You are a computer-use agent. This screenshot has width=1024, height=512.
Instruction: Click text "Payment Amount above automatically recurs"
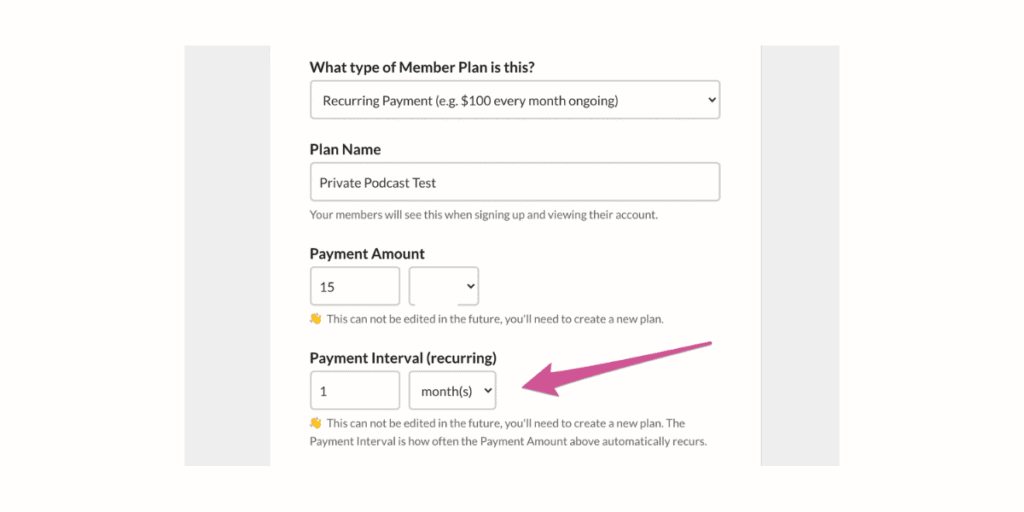click(593, 441)
